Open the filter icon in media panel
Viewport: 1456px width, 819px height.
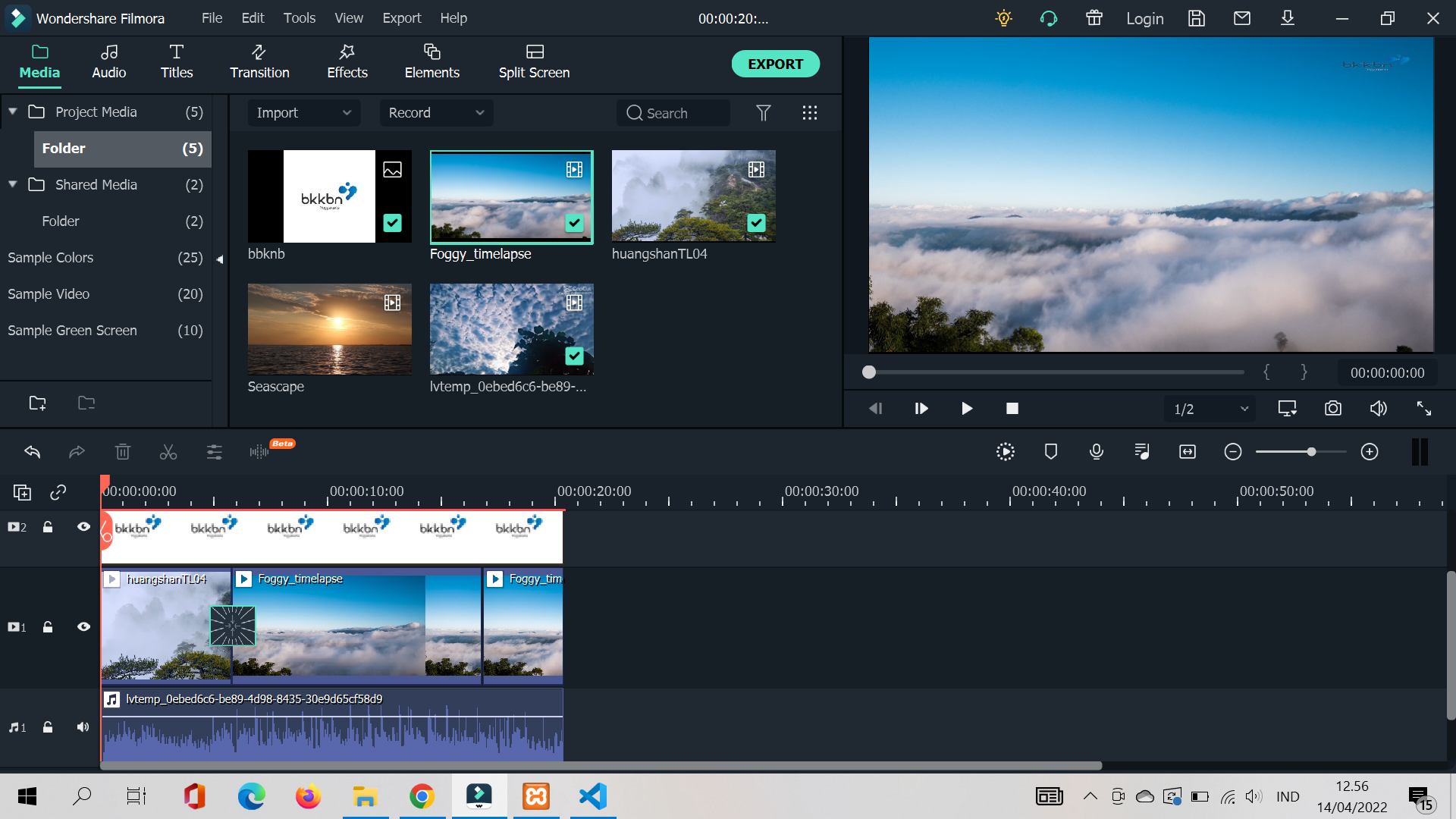tap(763, 113)
